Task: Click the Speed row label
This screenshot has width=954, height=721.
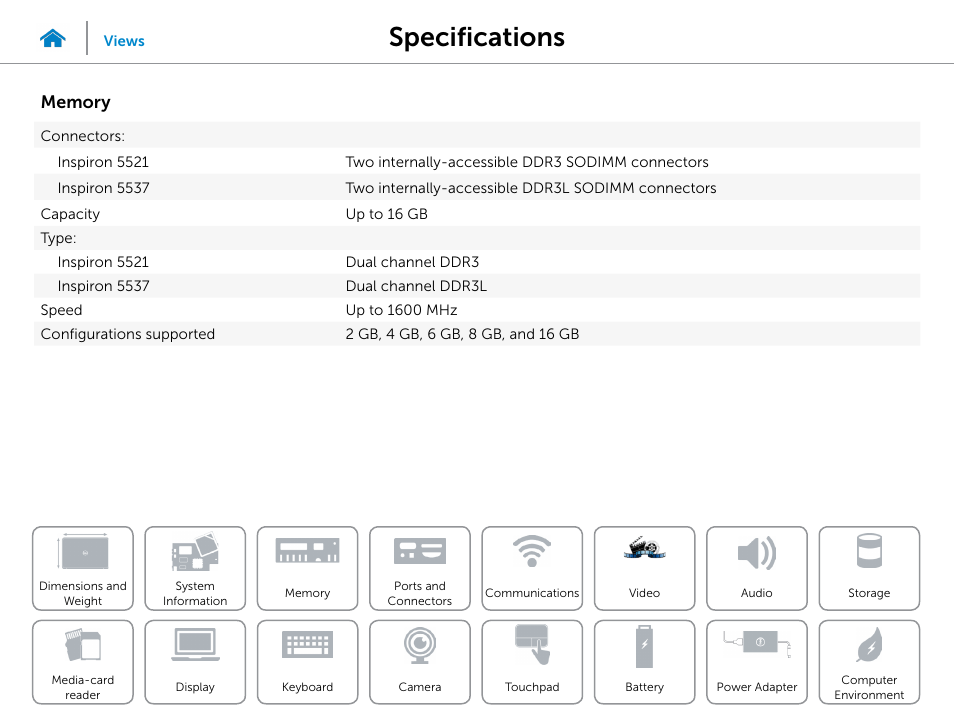Action: (61, 310)
